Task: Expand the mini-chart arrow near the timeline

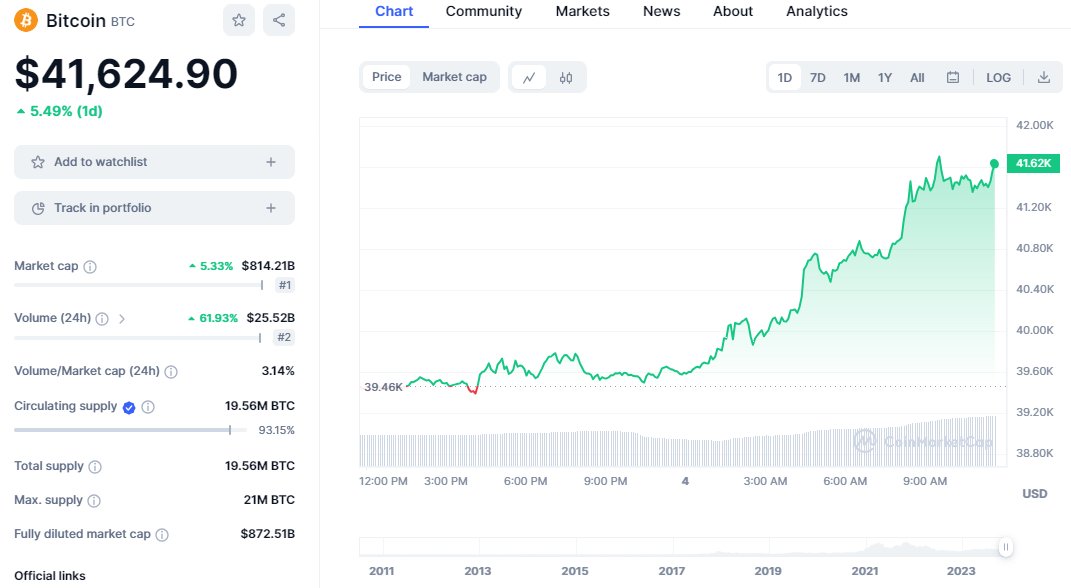Action: [x=1004, y=547]
